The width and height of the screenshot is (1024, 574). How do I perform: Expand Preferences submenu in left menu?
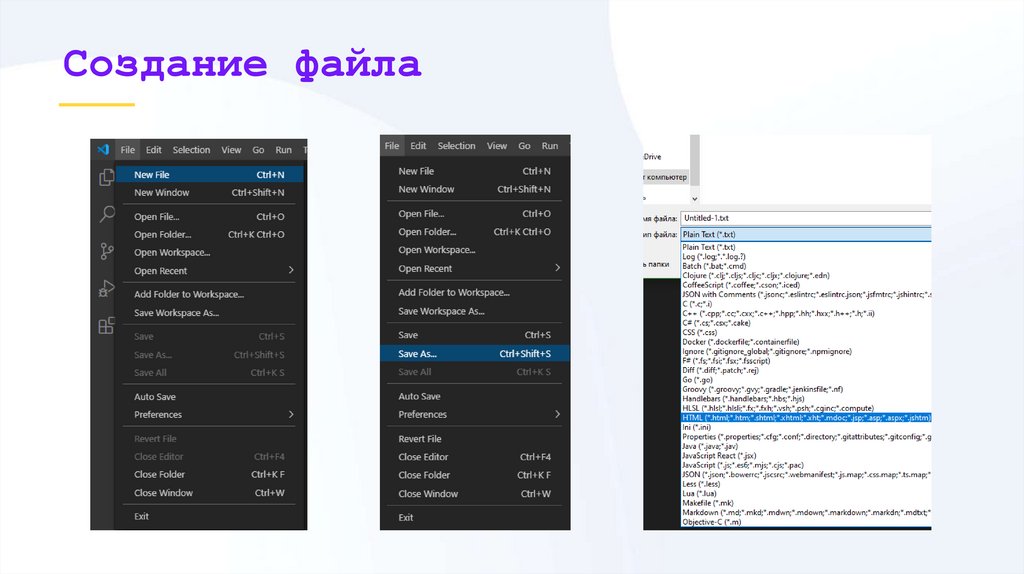coord(210,415)
